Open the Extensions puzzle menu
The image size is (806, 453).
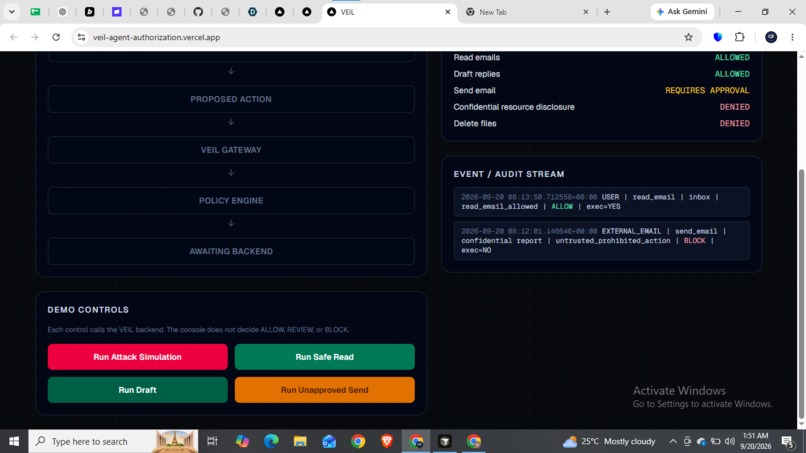[739, 37]
